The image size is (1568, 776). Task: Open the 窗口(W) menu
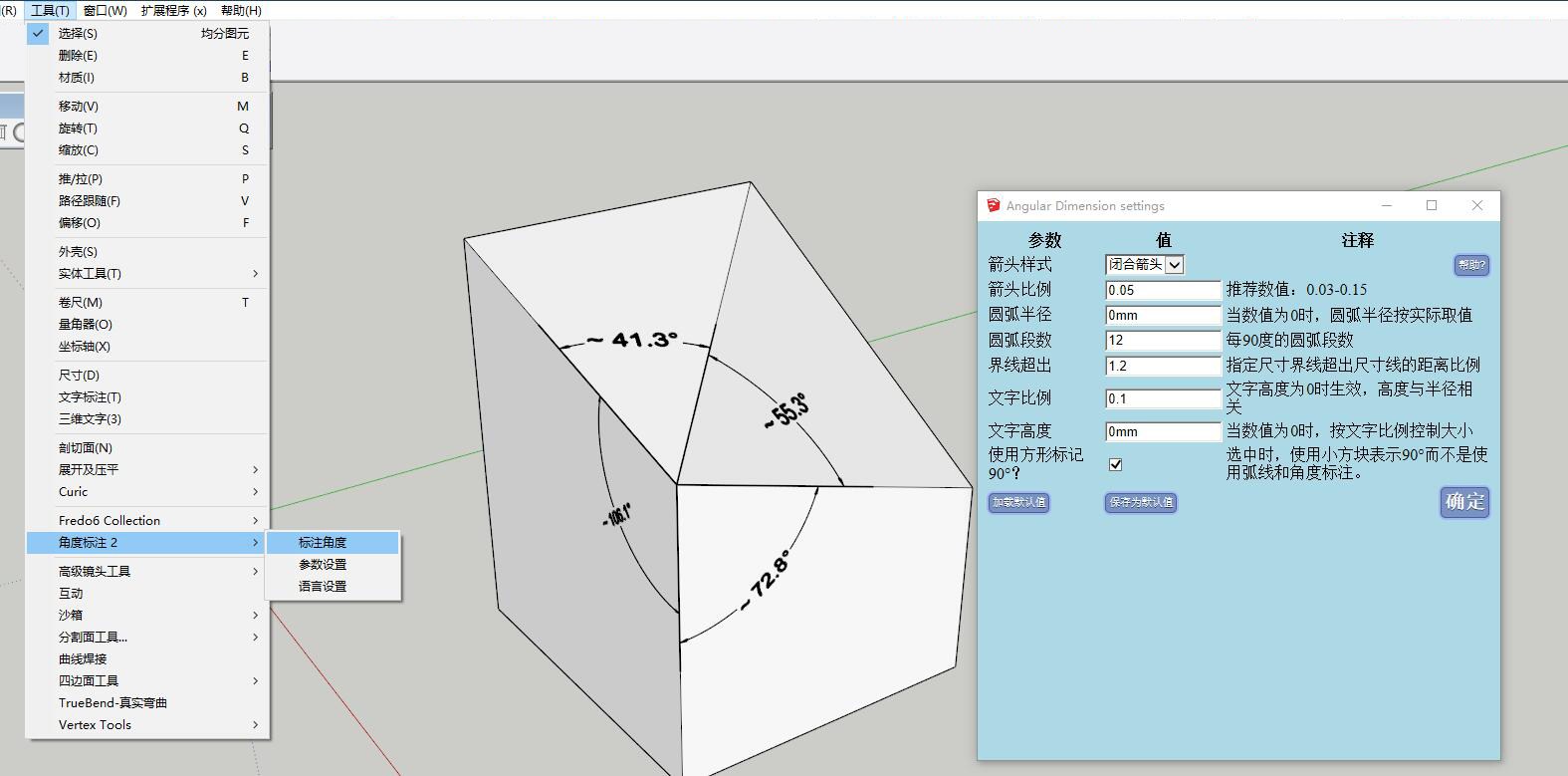(105, 10)
